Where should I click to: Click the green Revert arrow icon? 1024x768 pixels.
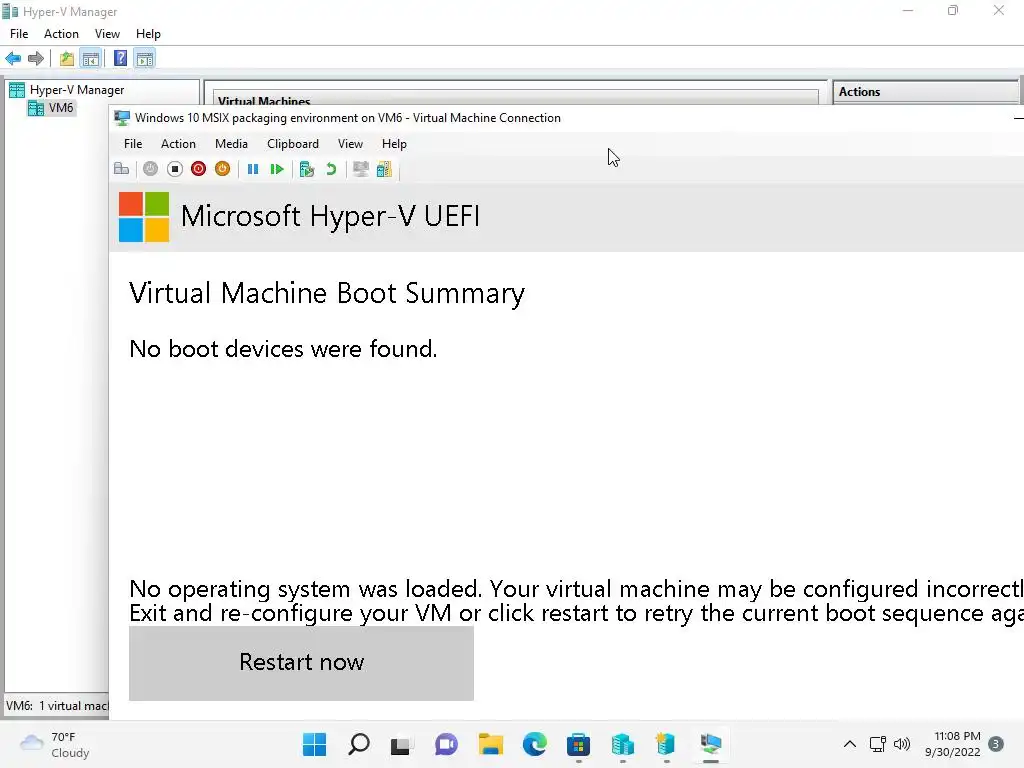click(331, 169)
